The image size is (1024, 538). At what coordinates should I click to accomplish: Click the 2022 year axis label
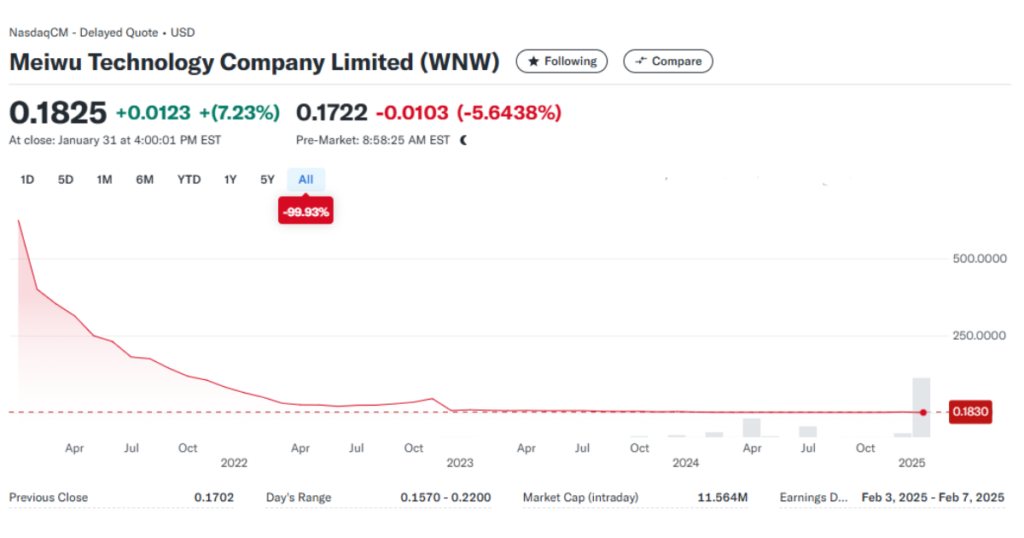coord(234,463)
